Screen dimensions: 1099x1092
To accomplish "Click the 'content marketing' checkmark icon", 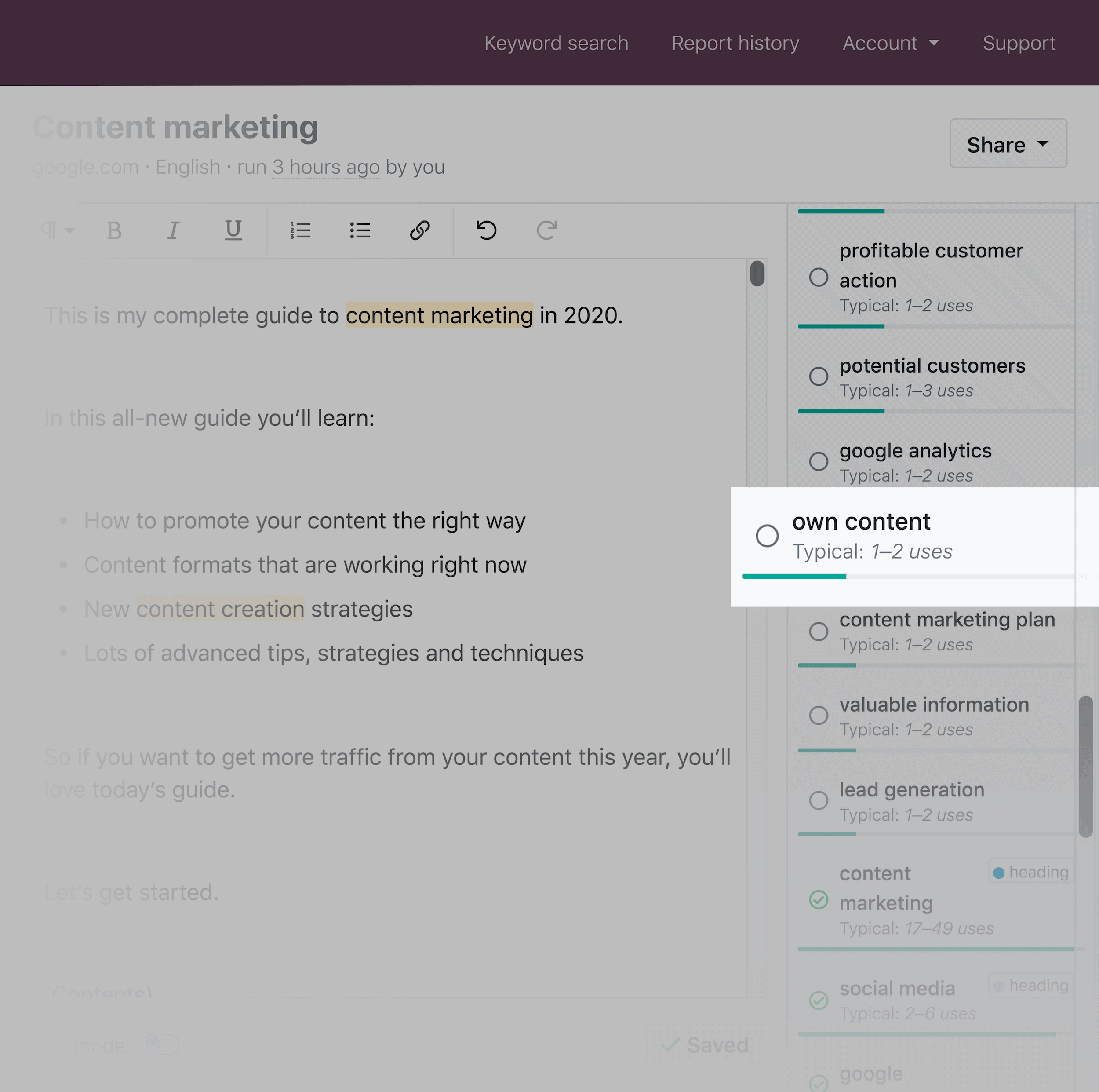I will point(819,900).
